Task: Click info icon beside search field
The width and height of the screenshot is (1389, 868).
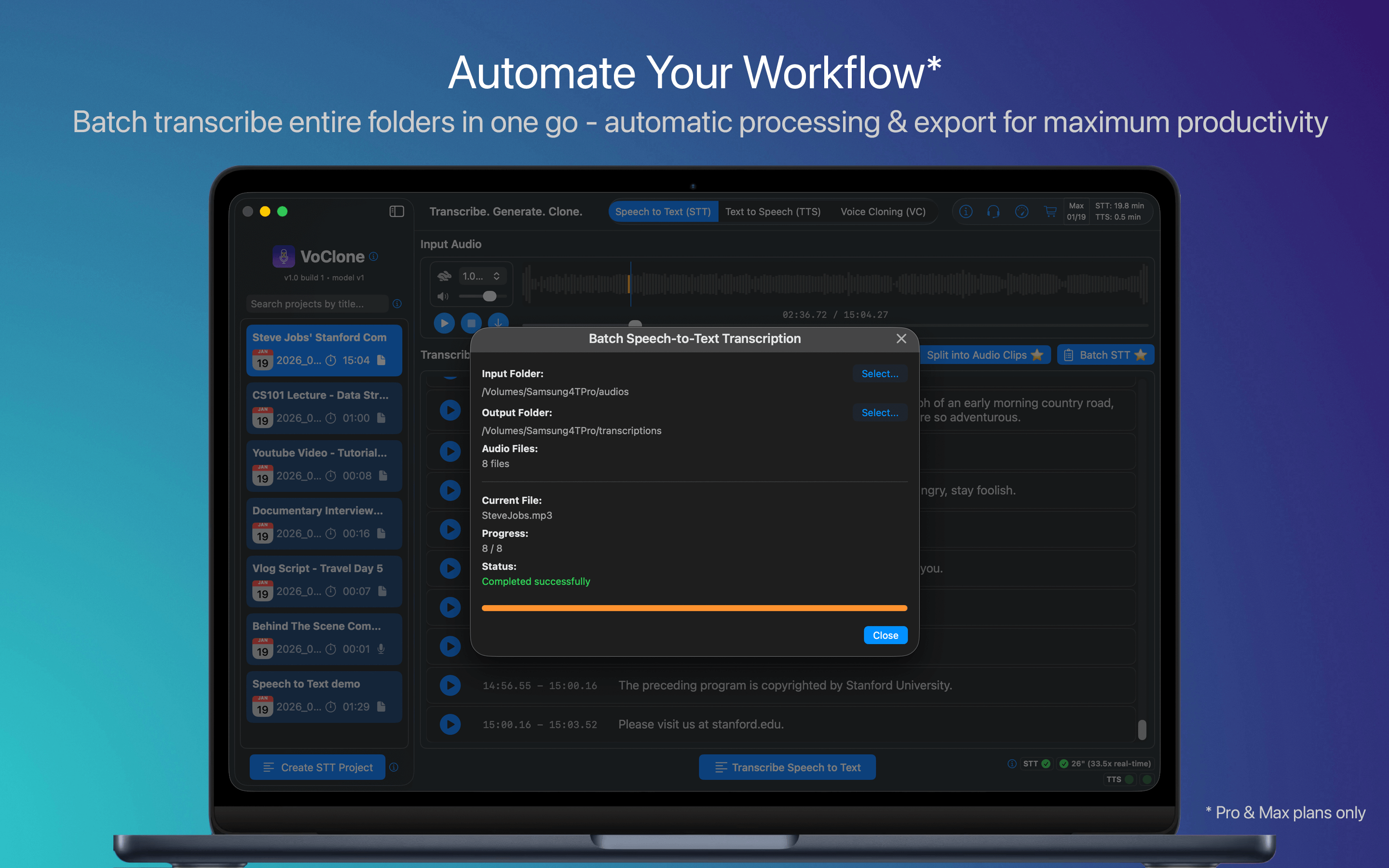Action: (x=396, y=304)
